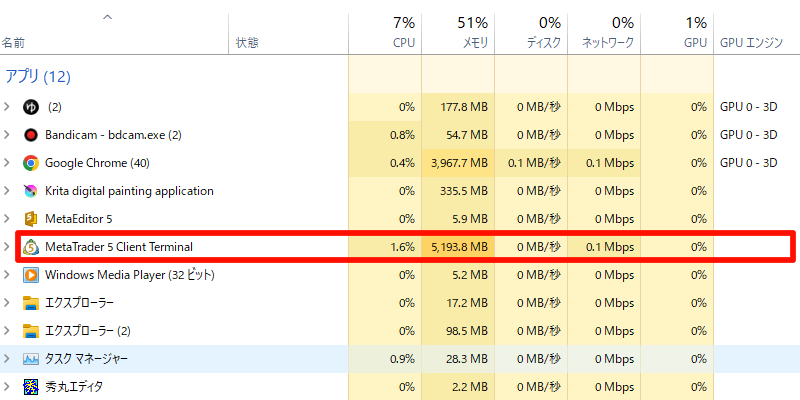
Task: Expand the Krita digital painting application row
Action: click(7, 191)
